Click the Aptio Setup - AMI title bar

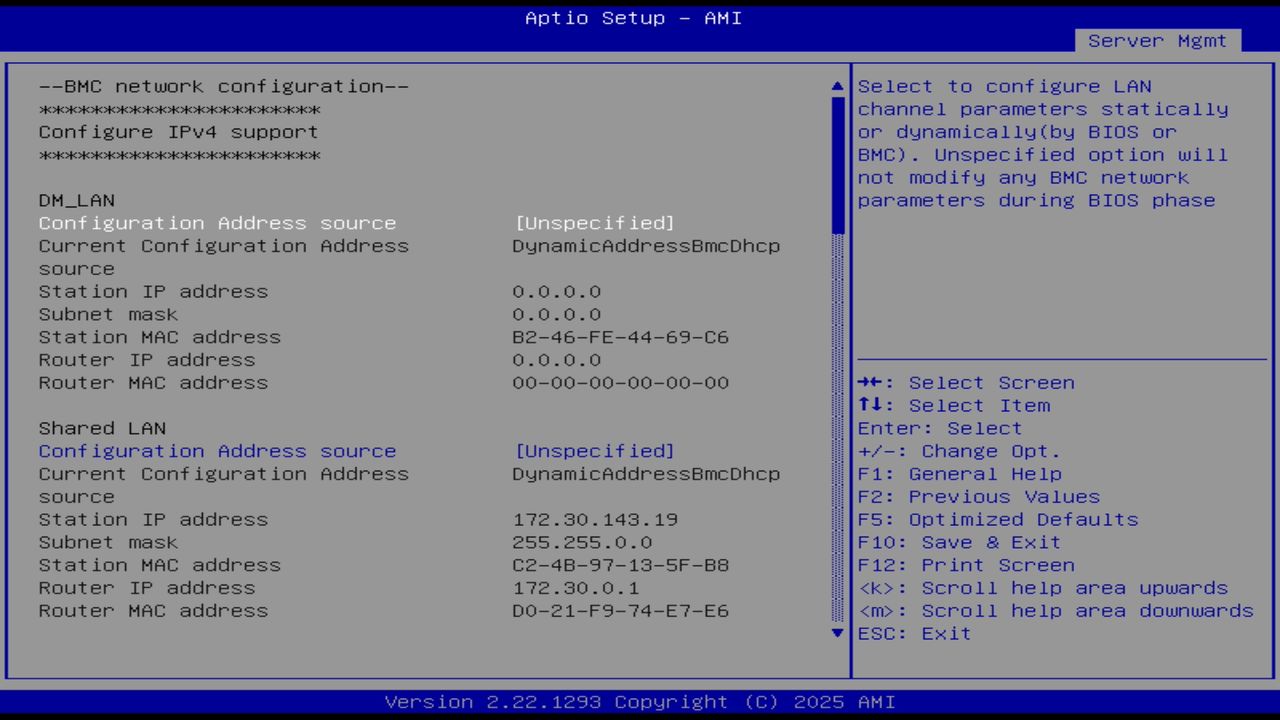(x=632, y=17)
